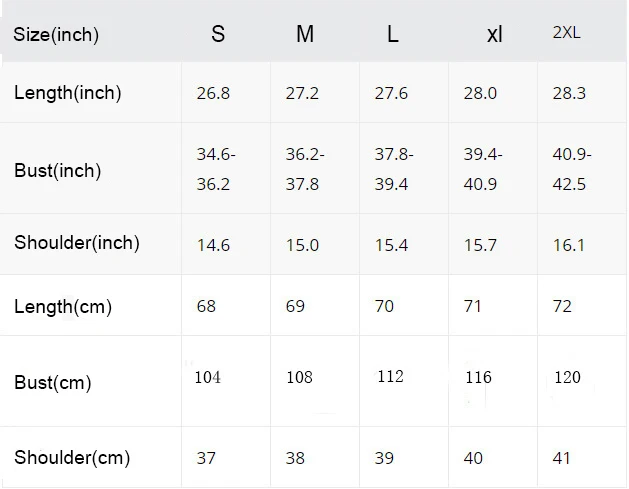Screen dimensions: 629x489
Task: Select the 37 shoulder cm value
Action: click(x=206, y=458)
